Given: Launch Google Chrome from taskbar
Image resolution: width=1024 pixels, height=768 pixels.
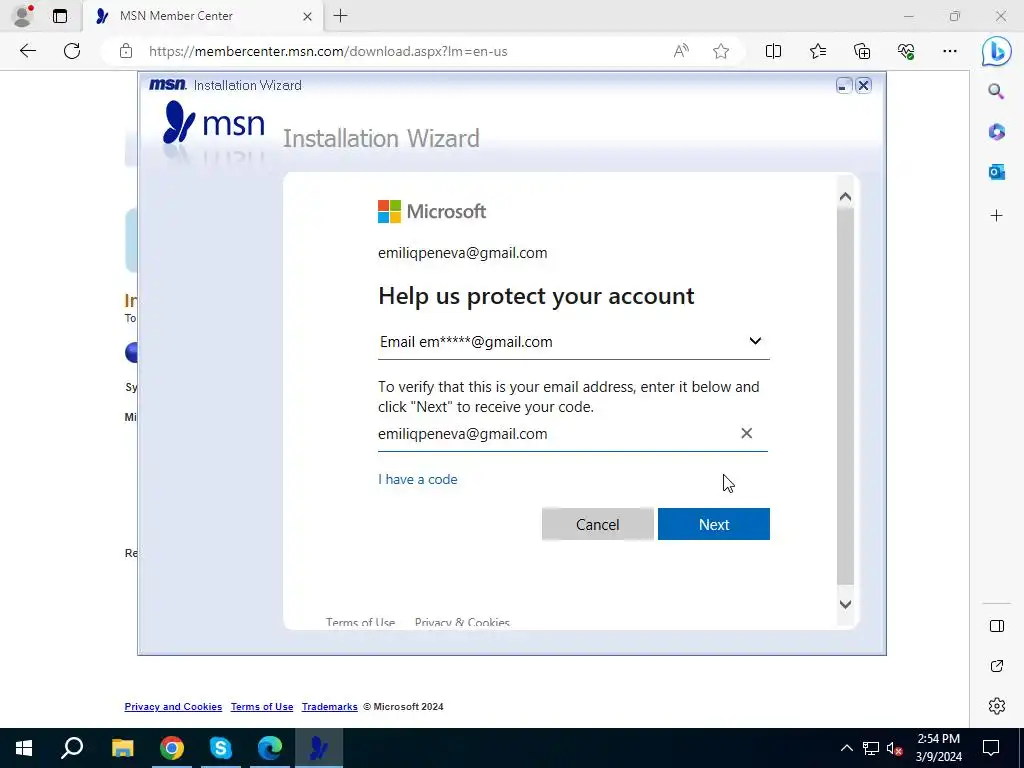Looking at the screenshot, I should point(172,748).
